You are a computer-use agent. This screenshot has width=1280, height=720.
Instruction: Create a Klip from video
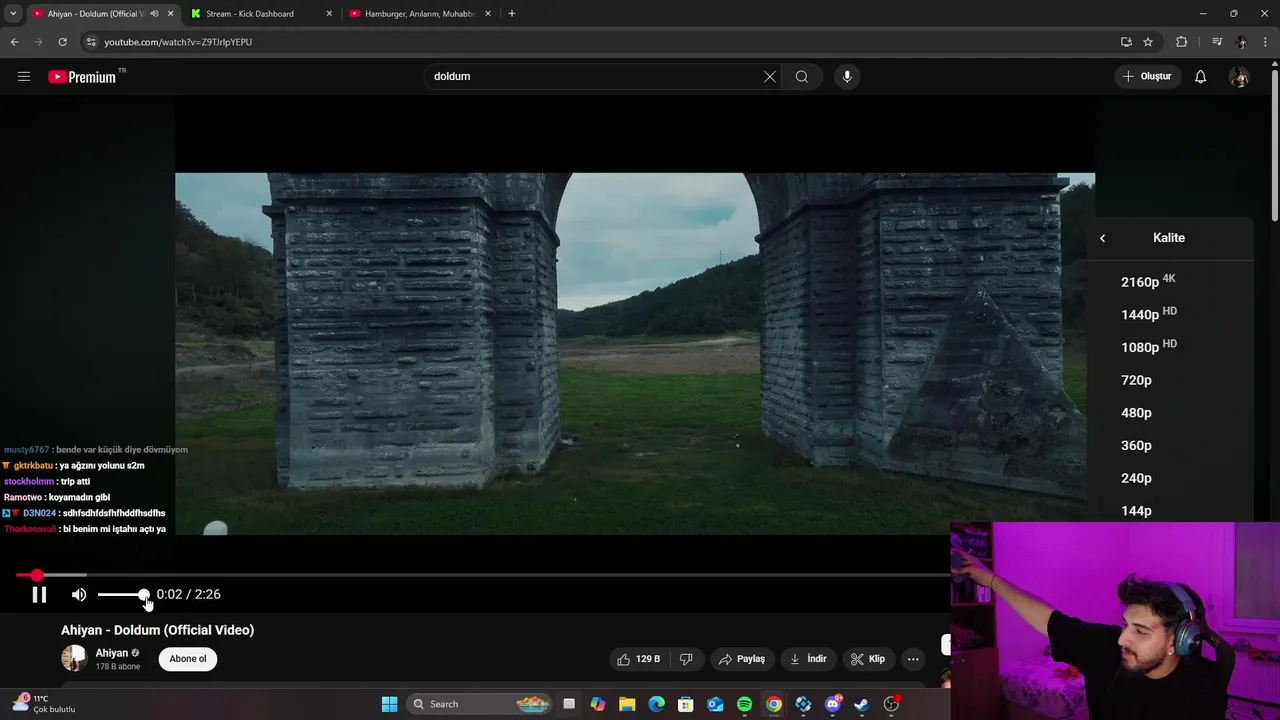[868, 659]
